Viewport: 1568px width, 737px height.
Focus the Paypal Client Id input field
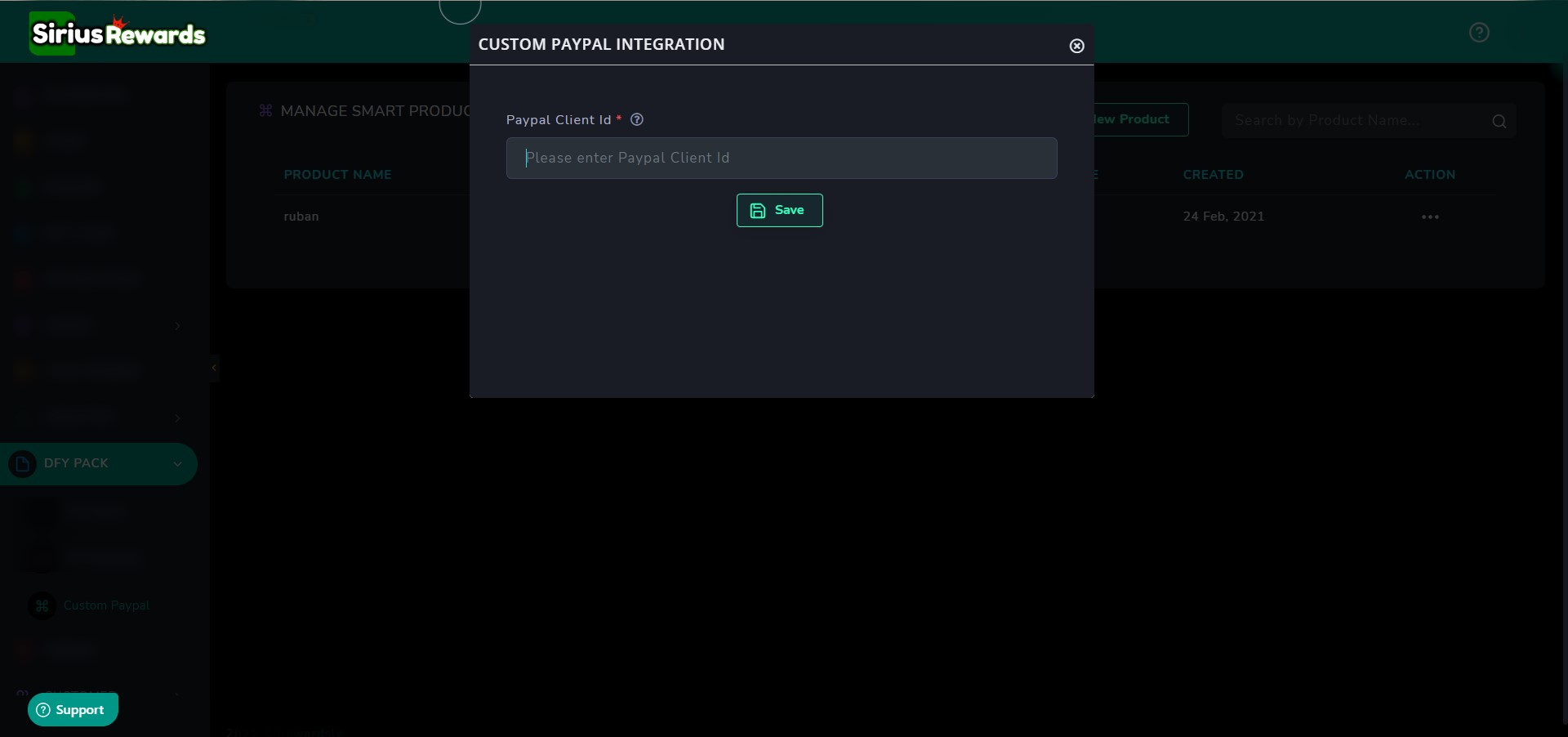(782, 158)
